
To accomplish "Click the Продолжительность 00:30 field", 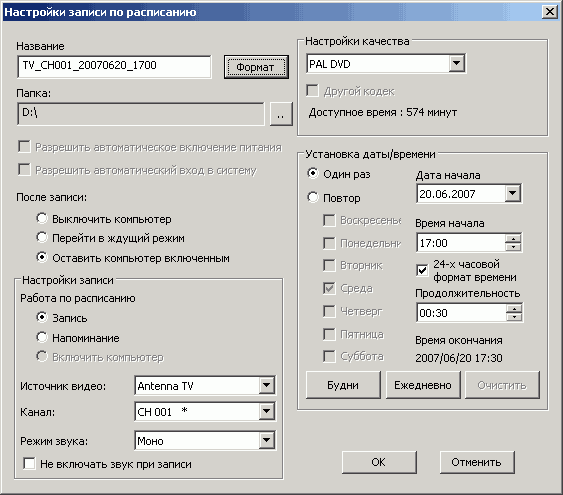I will 462,313.
